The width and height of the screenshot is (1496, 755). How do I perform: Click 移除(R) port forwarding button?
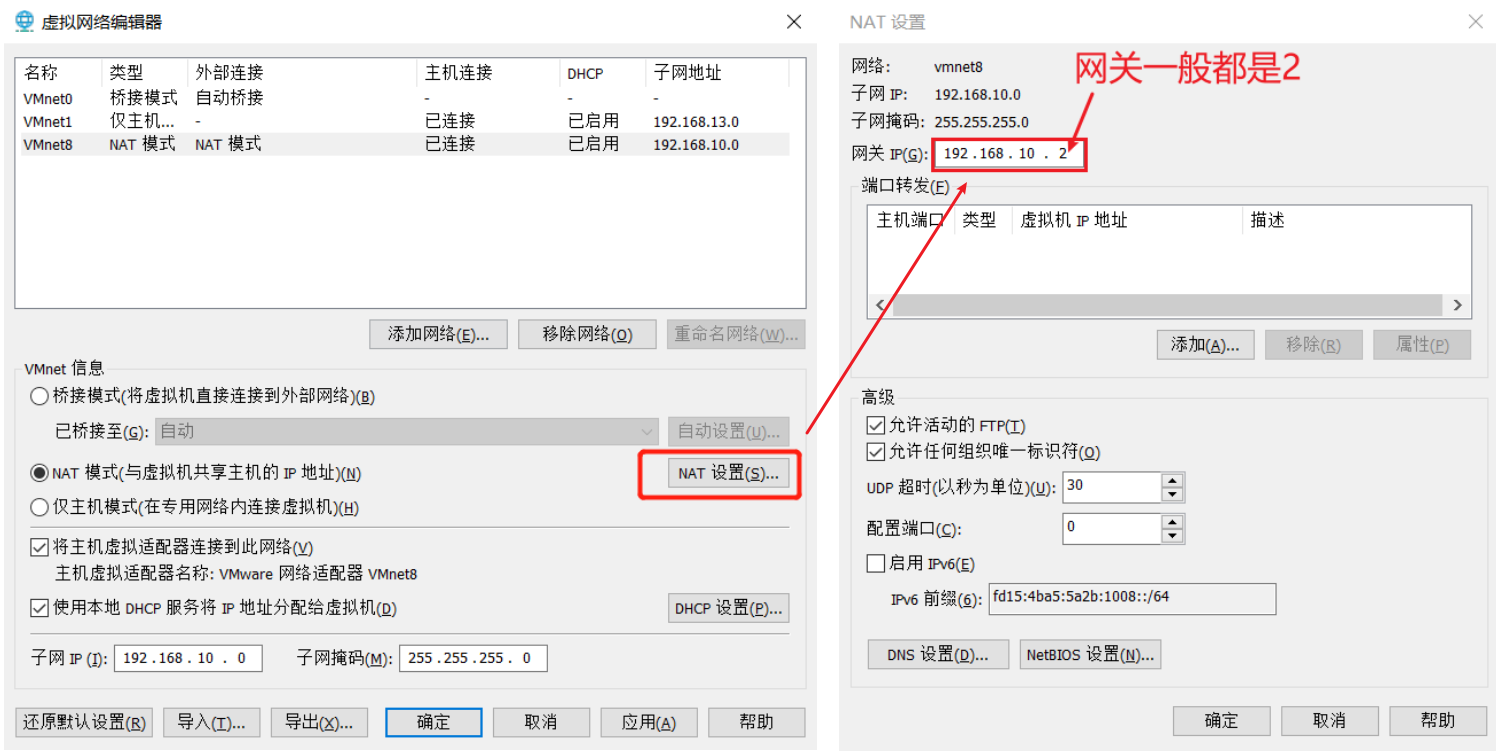pyautogui.click(x=1313, y=345)
